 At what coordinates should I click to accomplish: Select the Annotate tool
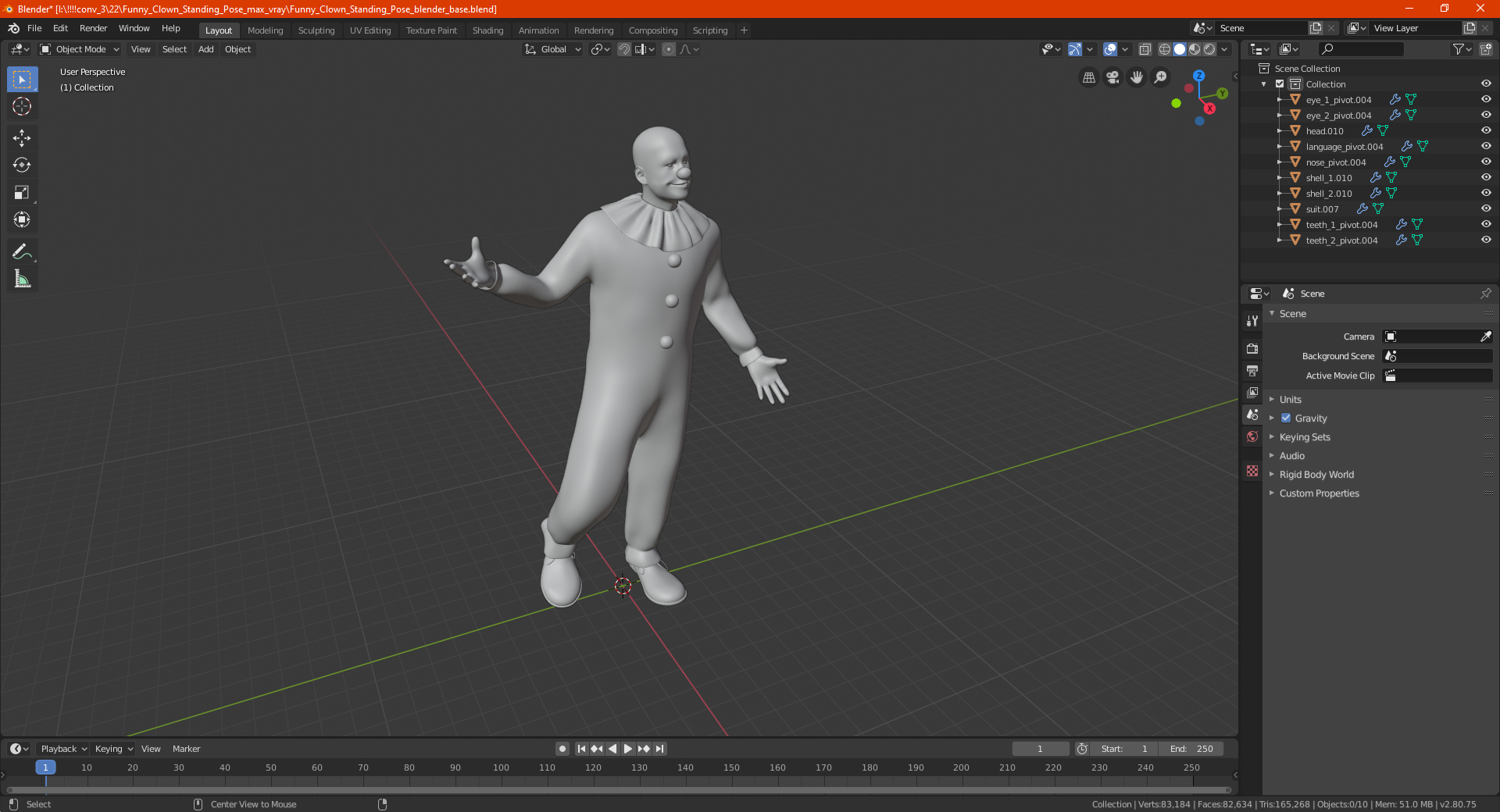pyautogui.click(x=22, y=251)
